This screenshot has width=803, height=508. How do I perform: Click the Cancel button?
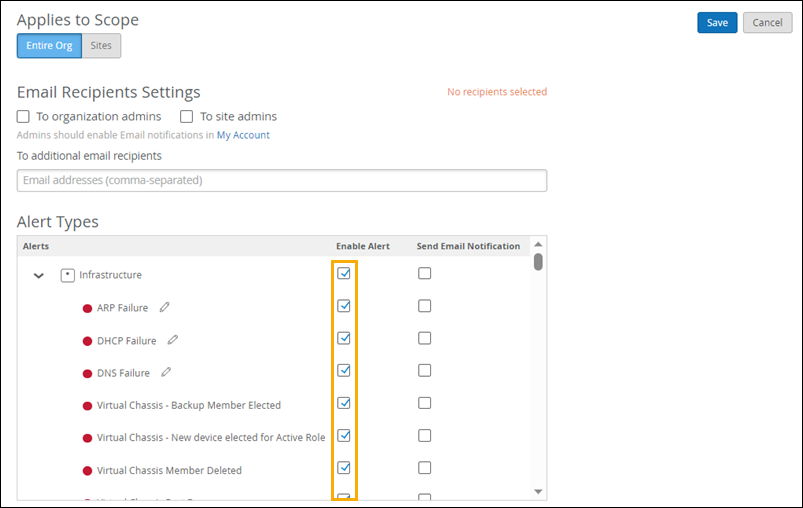tap(767, 23)
